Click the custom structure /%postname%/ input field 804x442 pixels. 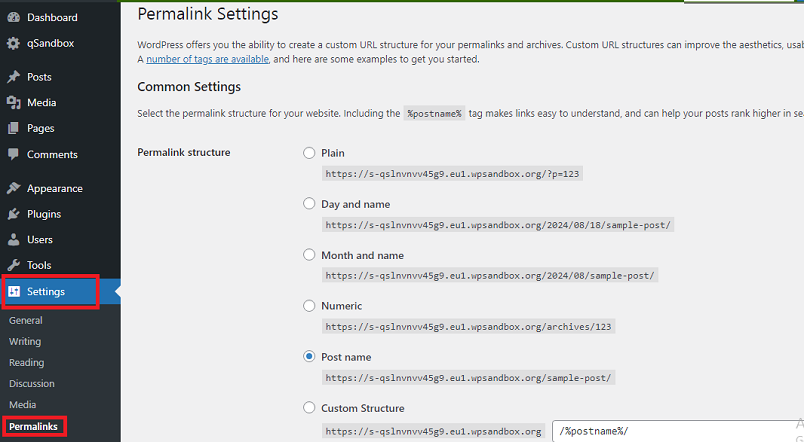(x=676, y=431)
